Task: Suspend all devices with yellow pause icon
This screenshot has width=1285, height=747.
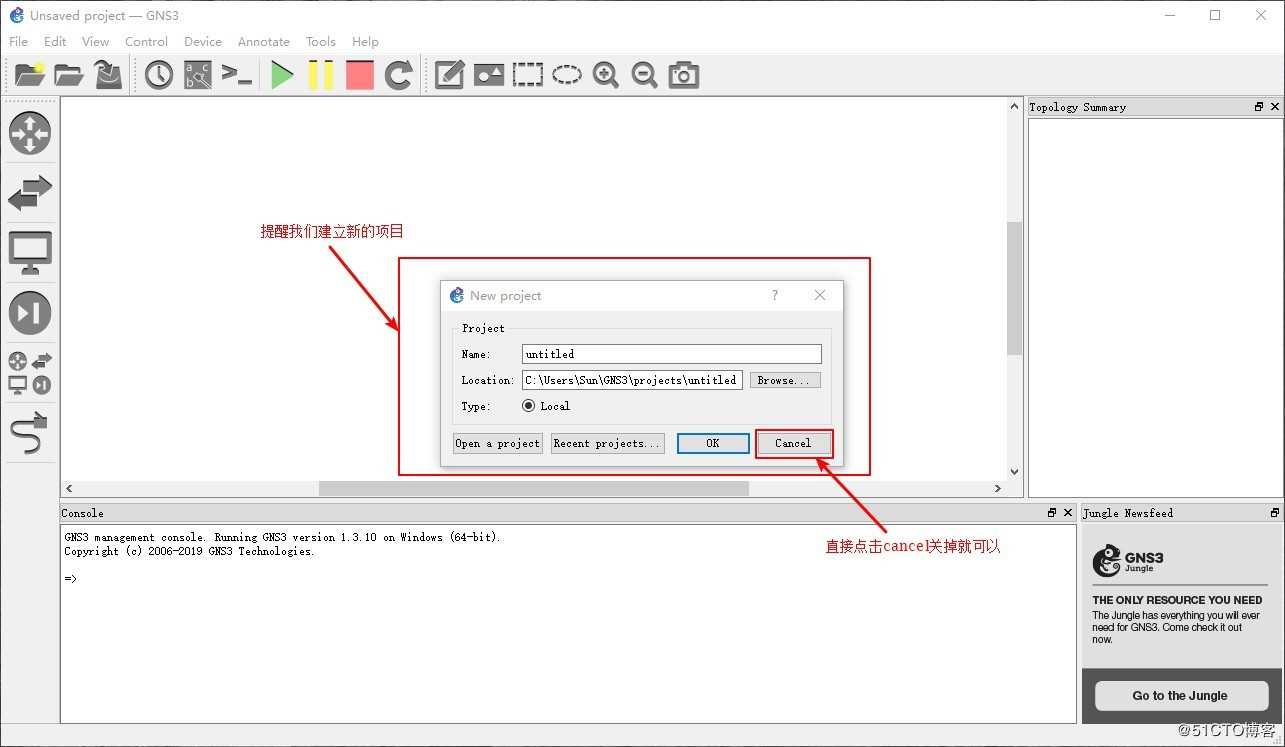Action: (x=321, y=75)
